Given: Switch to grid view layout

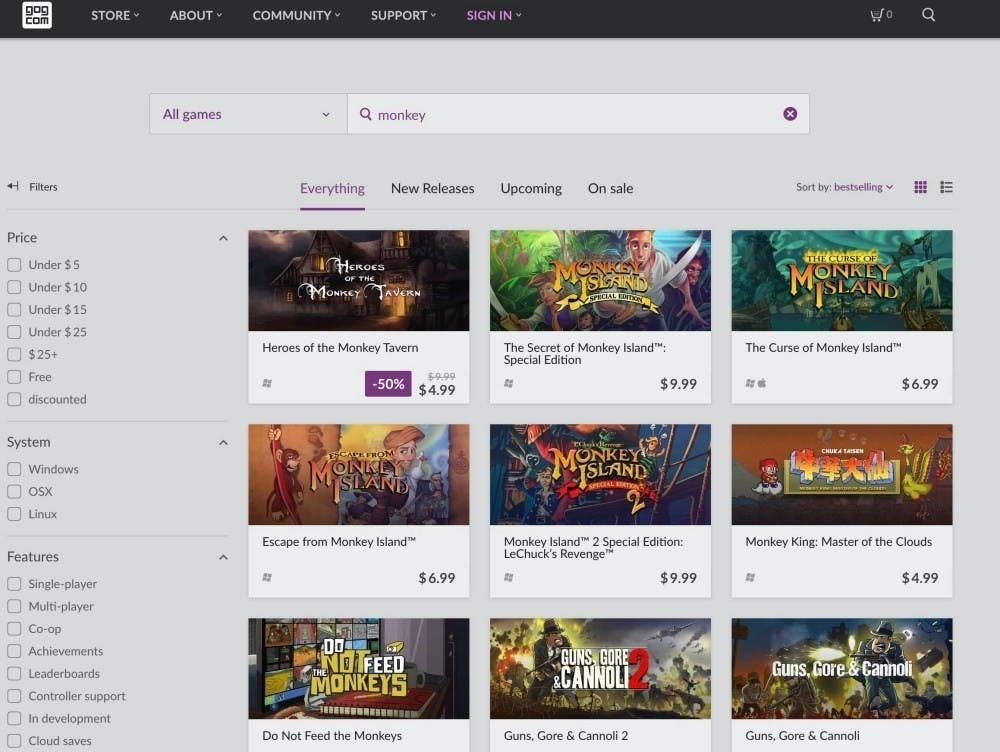Looking at the screenshot, I should coord(921,187).
